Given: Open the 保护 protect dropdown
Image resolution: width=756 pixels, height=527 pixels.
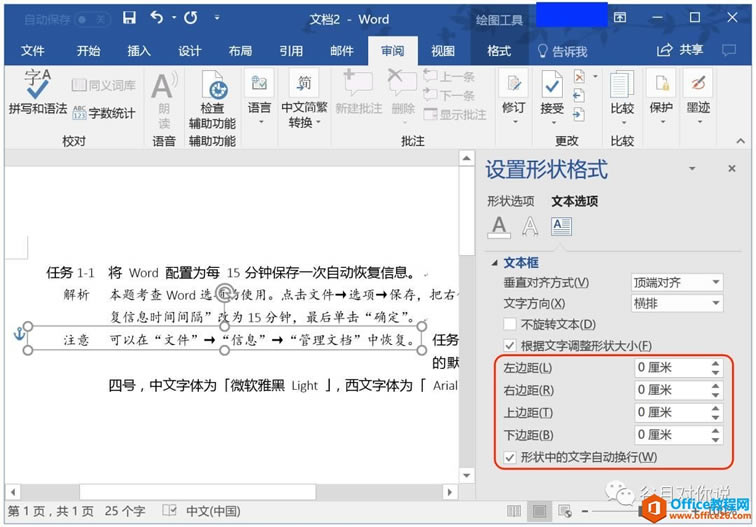Looking at the screenshot, I should pos(661,98).
